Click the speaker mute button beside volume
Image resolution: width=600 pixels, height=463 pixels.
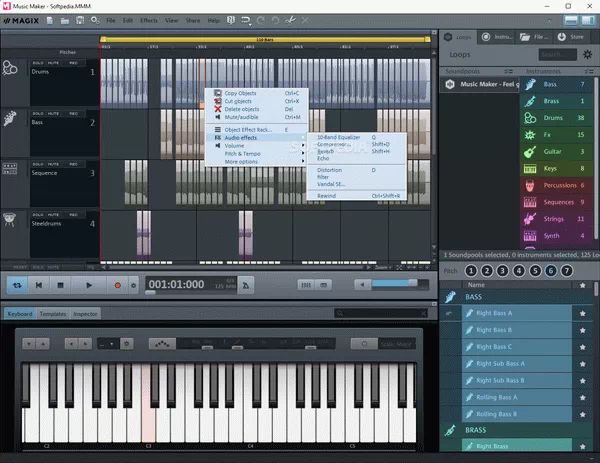point(362,284)
